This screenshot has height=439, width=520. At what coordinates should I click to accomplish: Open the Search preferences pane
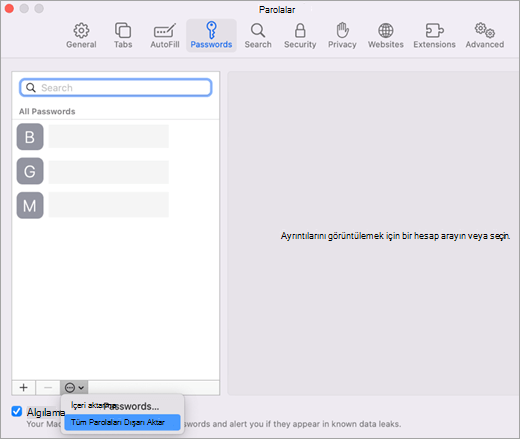coord(258,35)
